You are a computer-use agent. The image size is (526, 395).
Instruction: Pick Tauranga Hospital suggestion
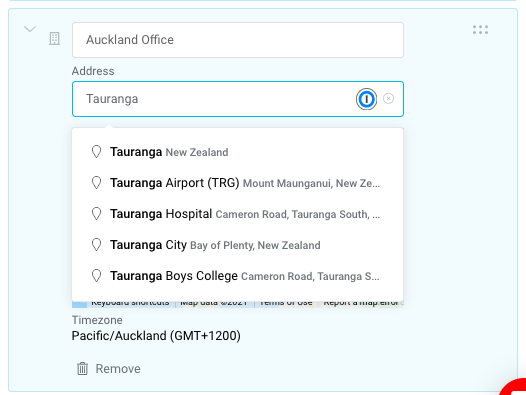pos(238,214)
